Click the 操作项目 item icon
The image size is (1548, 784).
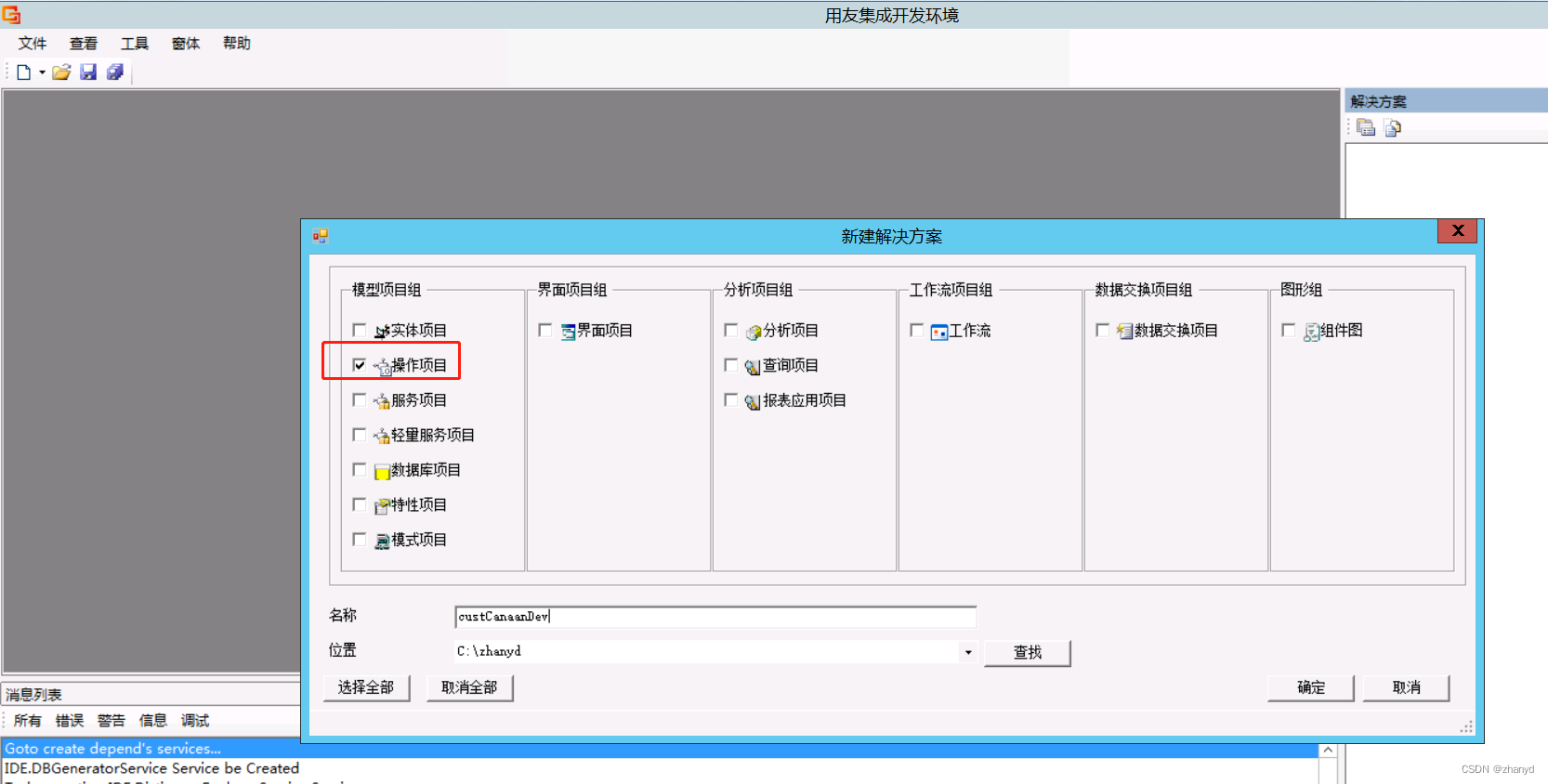point(381,367)
